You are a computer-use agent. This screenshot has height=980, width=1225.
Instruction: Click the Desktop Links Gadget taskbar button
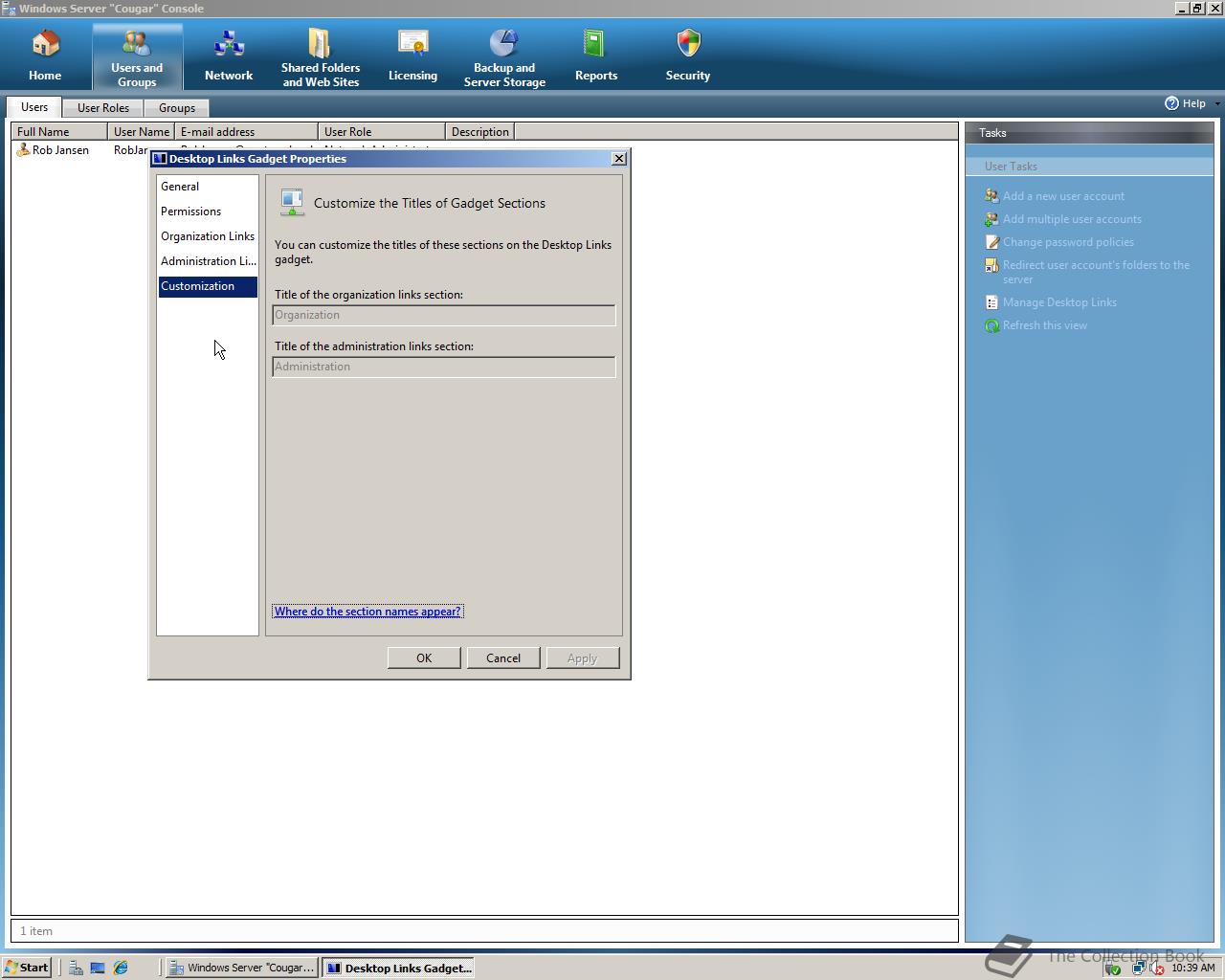coord(398,968)
